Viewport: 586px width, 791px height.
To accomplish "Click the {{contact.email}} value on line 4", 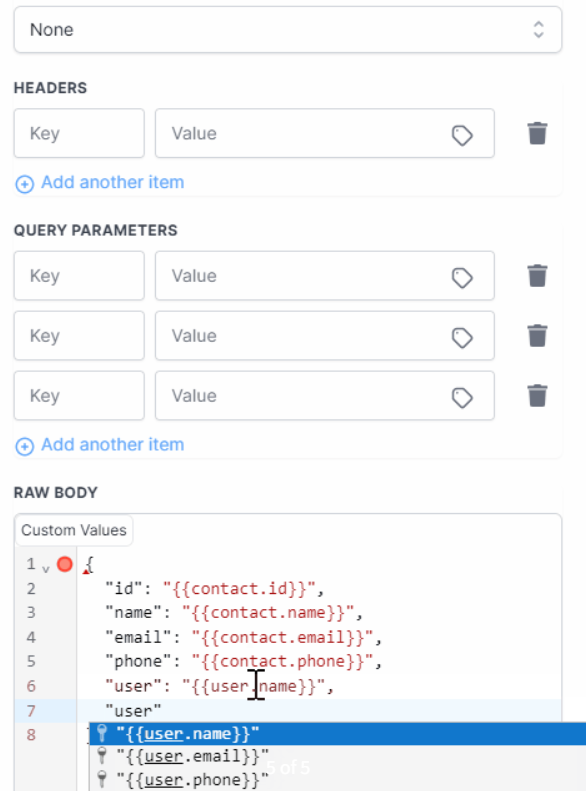I will point(282,637).
